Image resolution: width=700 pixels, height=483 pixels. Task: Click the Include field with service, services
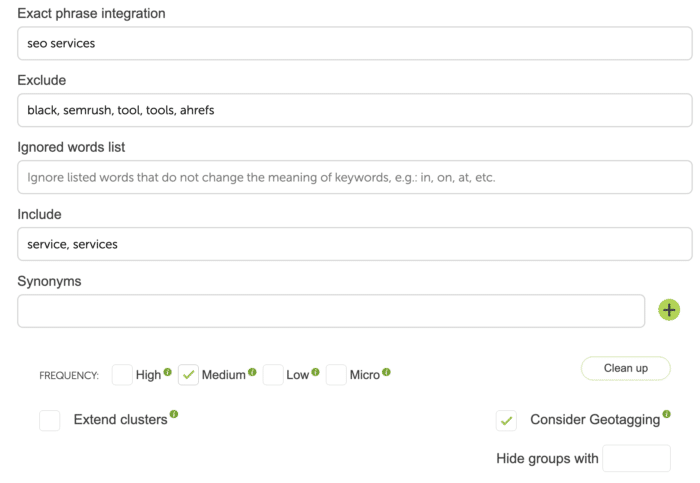point(355,244)
